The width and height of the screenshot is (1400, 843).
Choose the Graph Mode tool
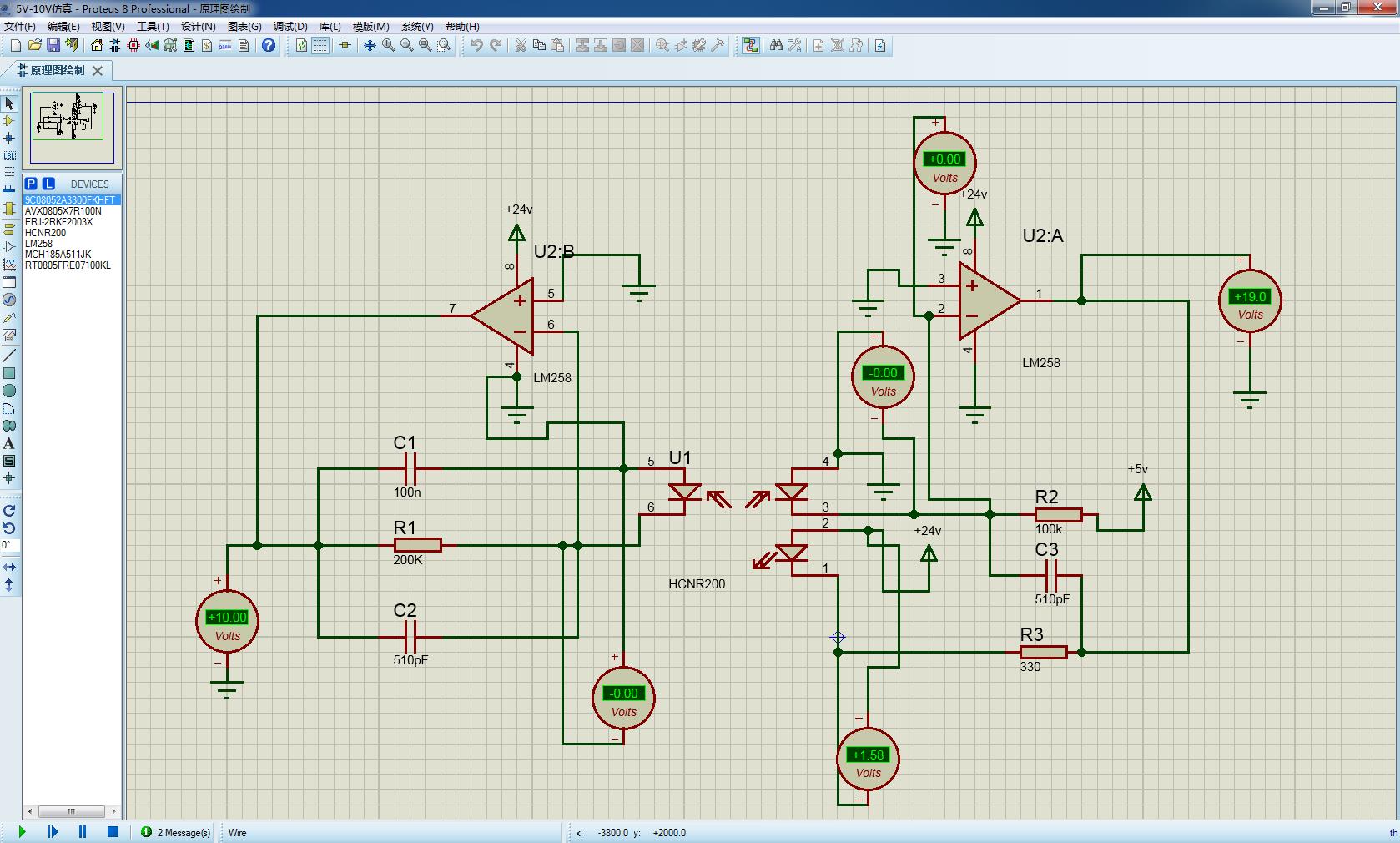tap(9, 264)
